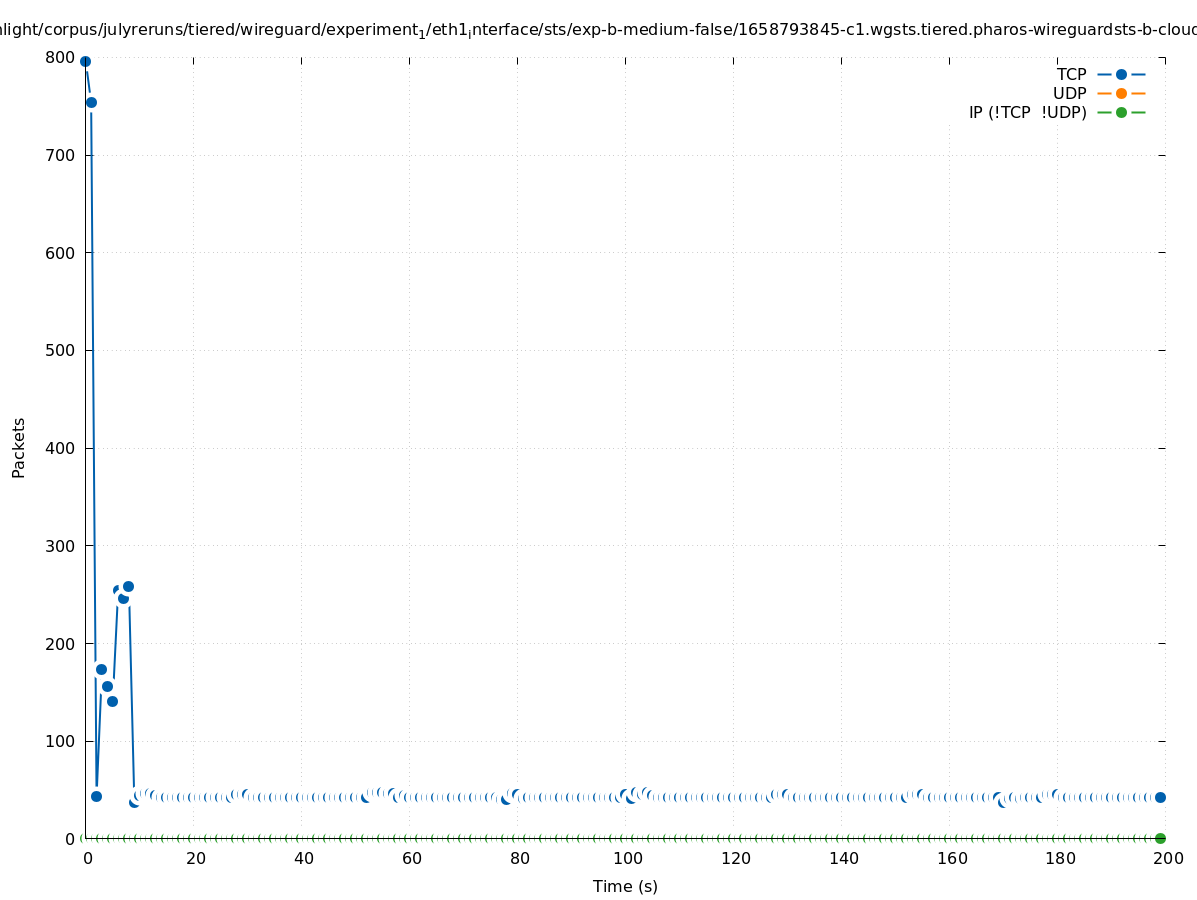Image resolution: width=1197 pixels, height=900 pixels.
Task: Select the TCP legend label text
Action: click(1071, 75)
